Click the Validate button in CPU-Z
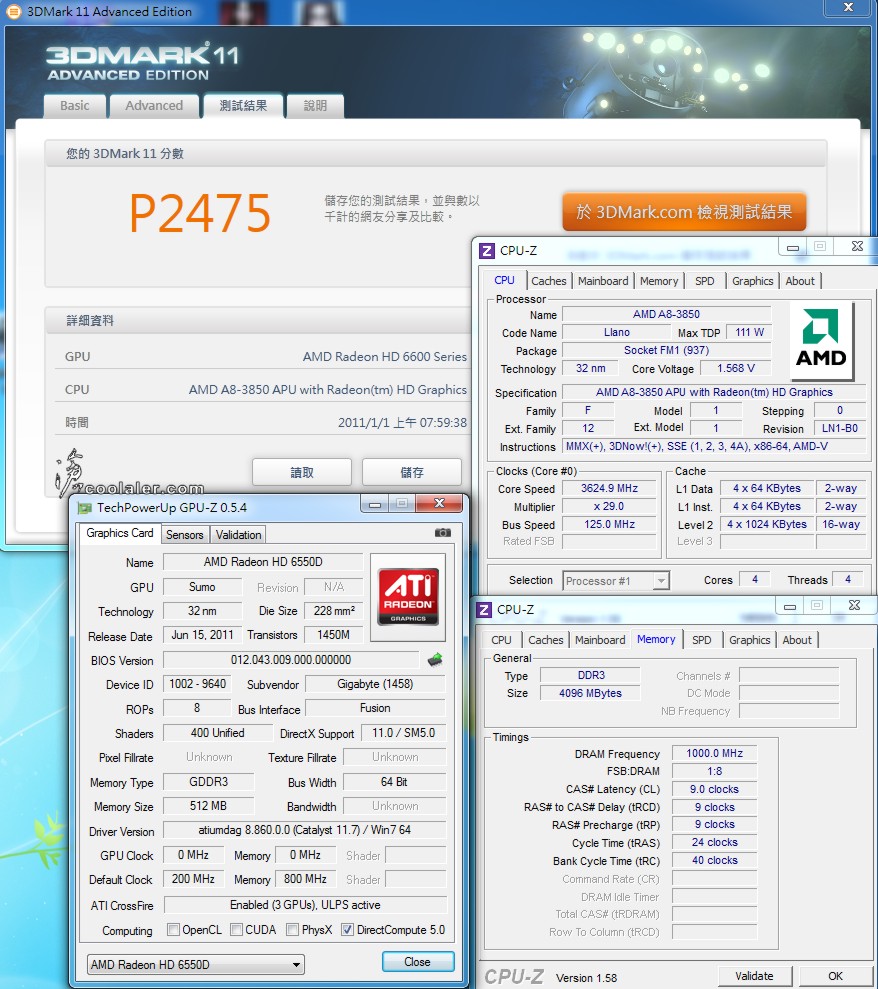This screenshot has width=878, height=989. click(x=754, y=976)
